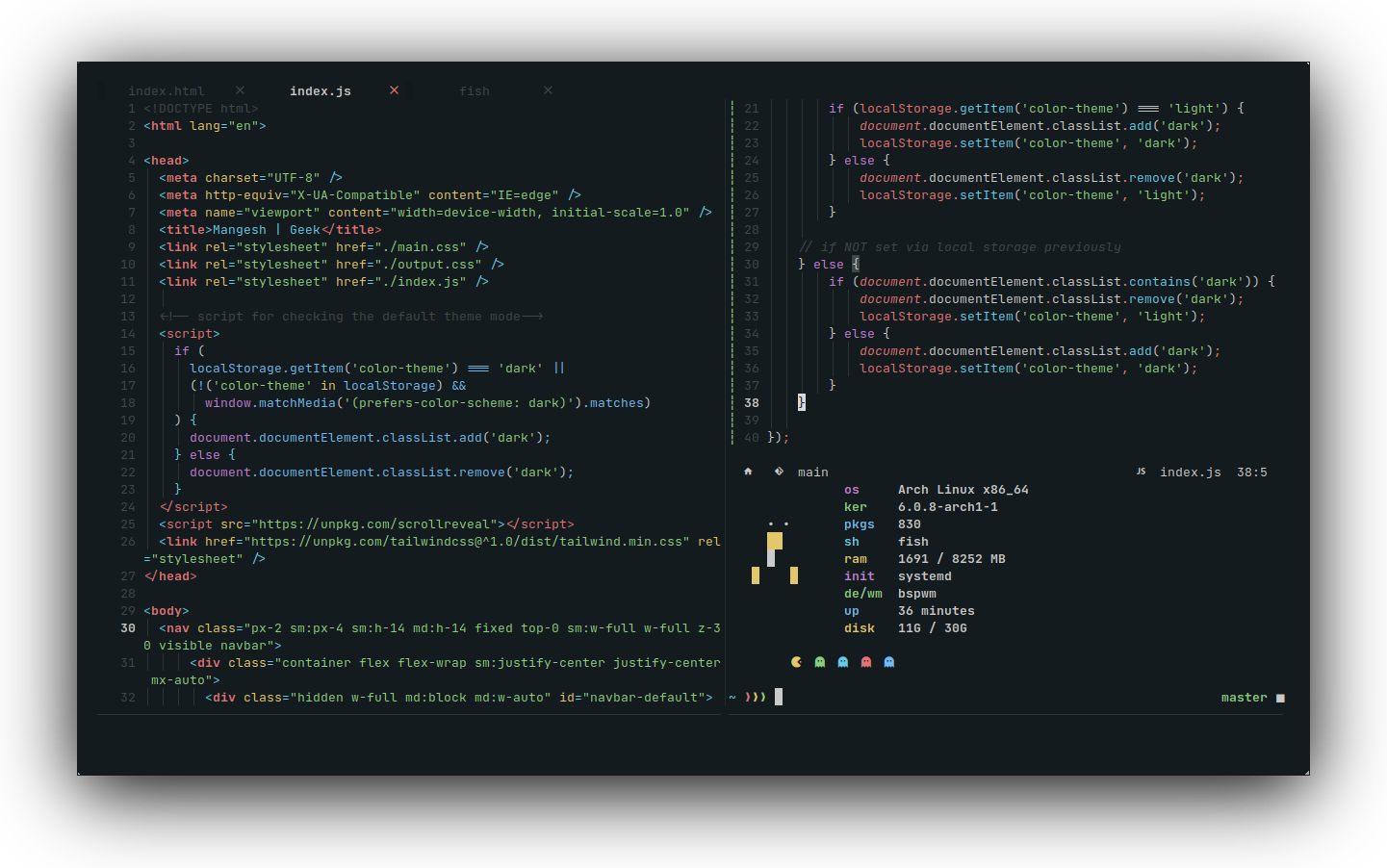Click the pixel-art logo in the fetch output

[775, 552]
